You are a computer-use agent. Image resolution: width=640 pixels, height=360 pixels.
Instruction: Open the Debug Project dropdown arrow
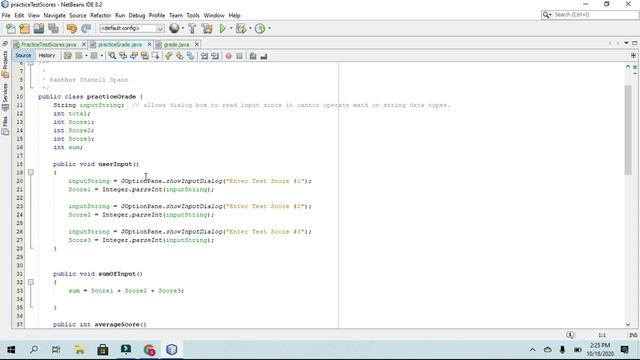click(250, 29)
